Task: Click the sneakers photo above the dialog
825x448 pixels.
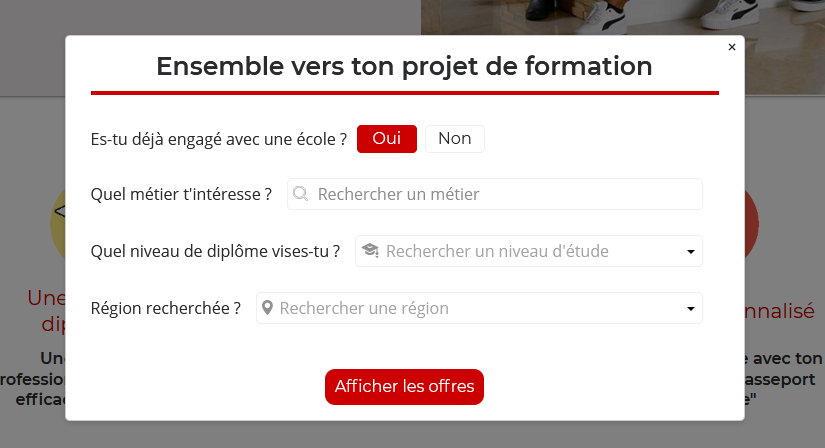Action: coord(620,16)
